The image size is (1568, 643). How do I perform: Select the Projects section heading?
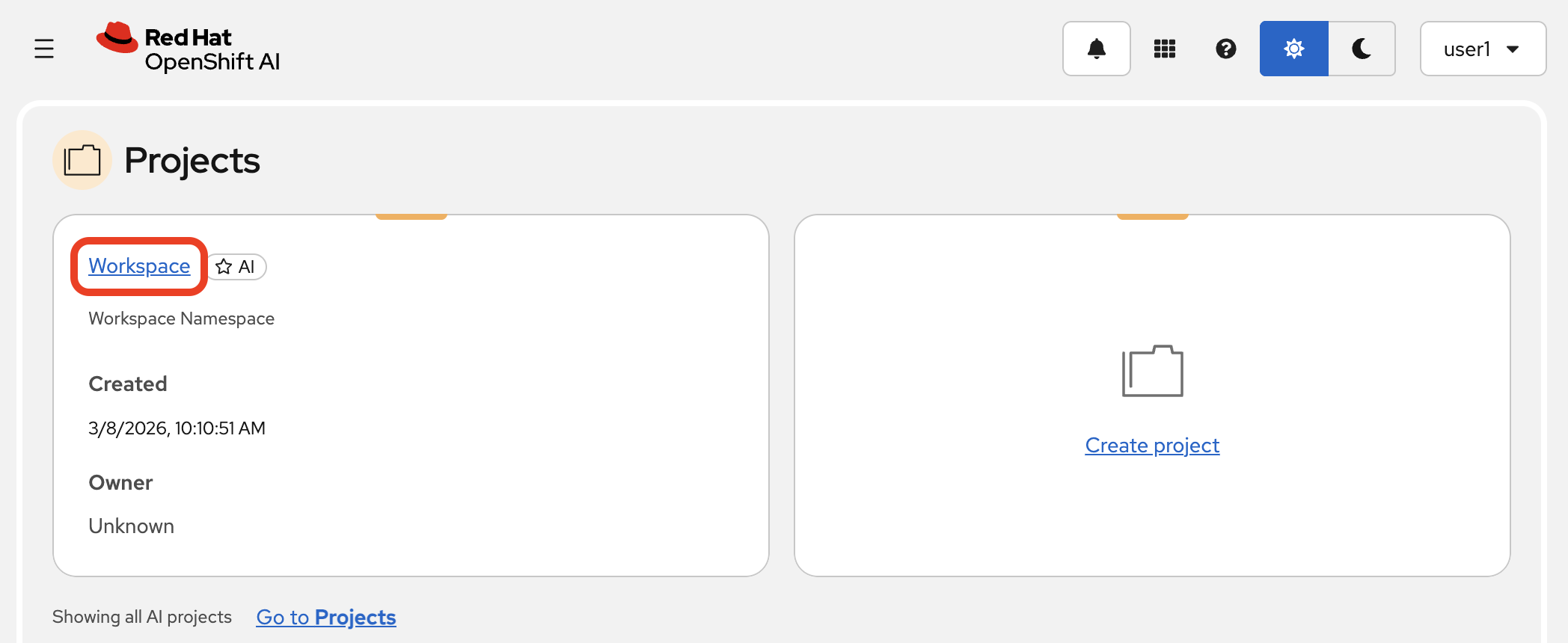click(x=192, y=159)
